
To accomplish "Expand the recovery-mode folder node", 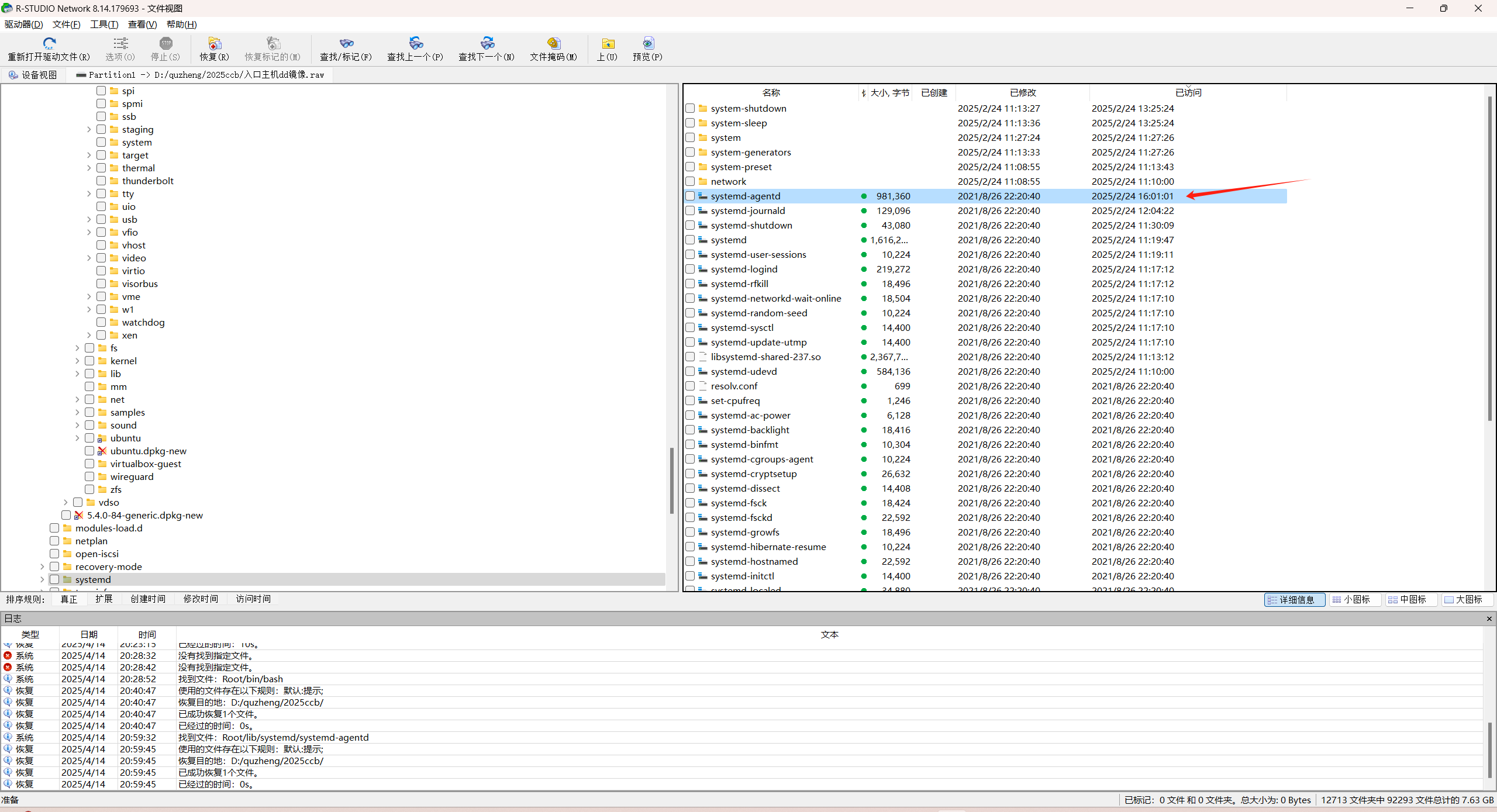I will (42, 566).
